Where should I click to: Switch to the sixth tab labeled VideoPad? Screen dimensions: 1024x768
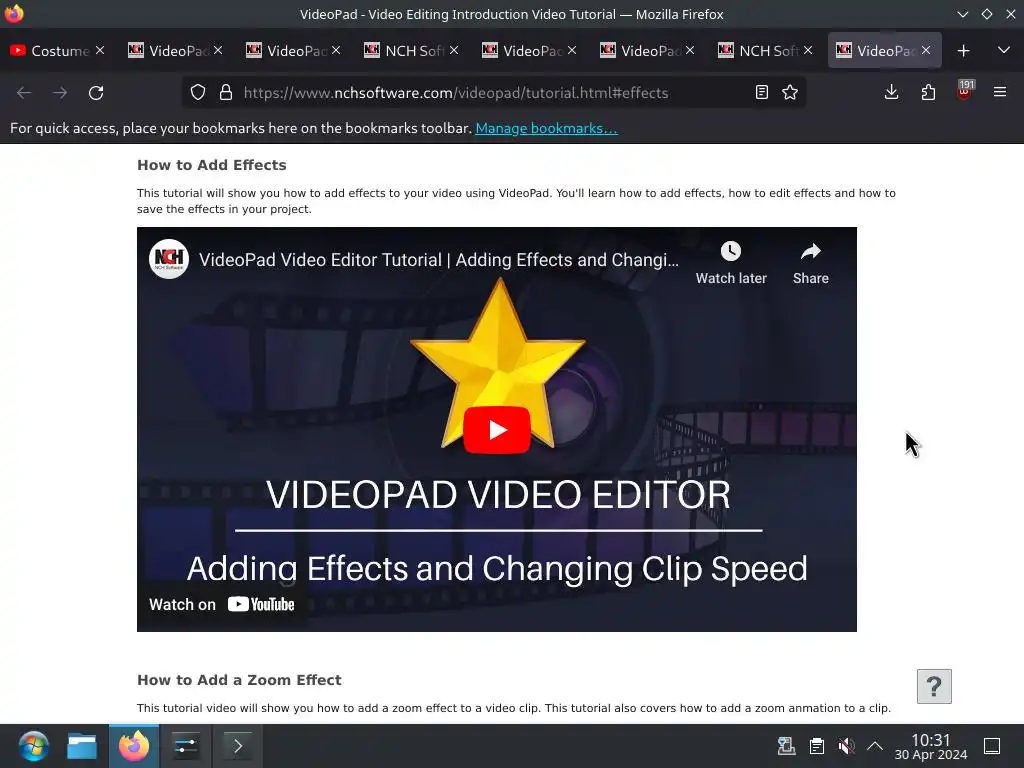coord(641,50)
